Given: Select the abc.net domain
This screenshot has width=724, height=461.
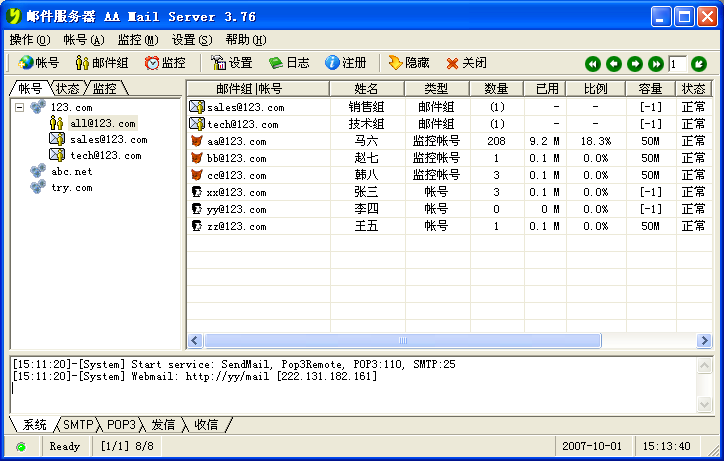Looking at the screenshot, I should (72, 171).
